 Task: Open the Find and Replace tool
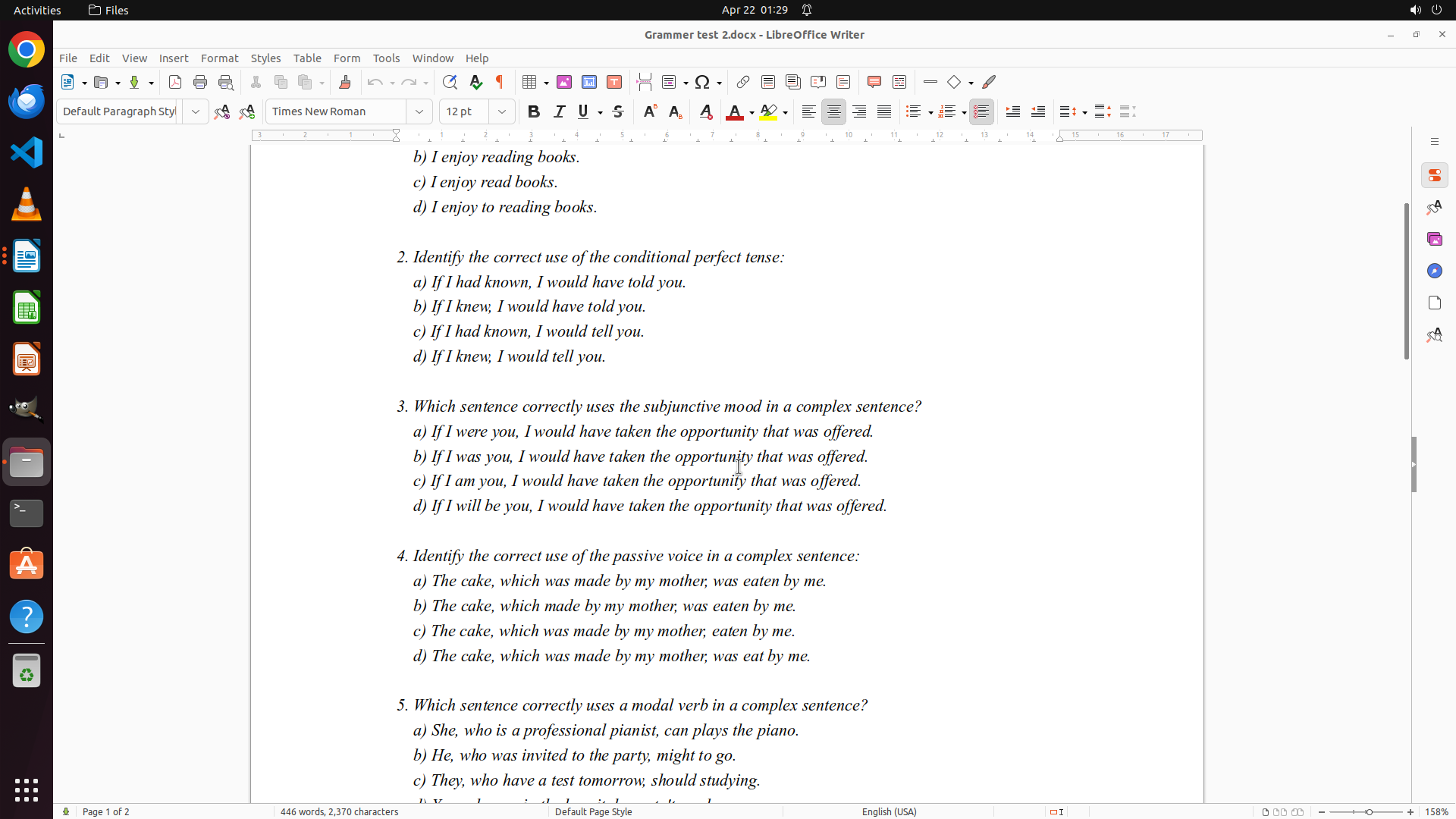tap(450, 82)
